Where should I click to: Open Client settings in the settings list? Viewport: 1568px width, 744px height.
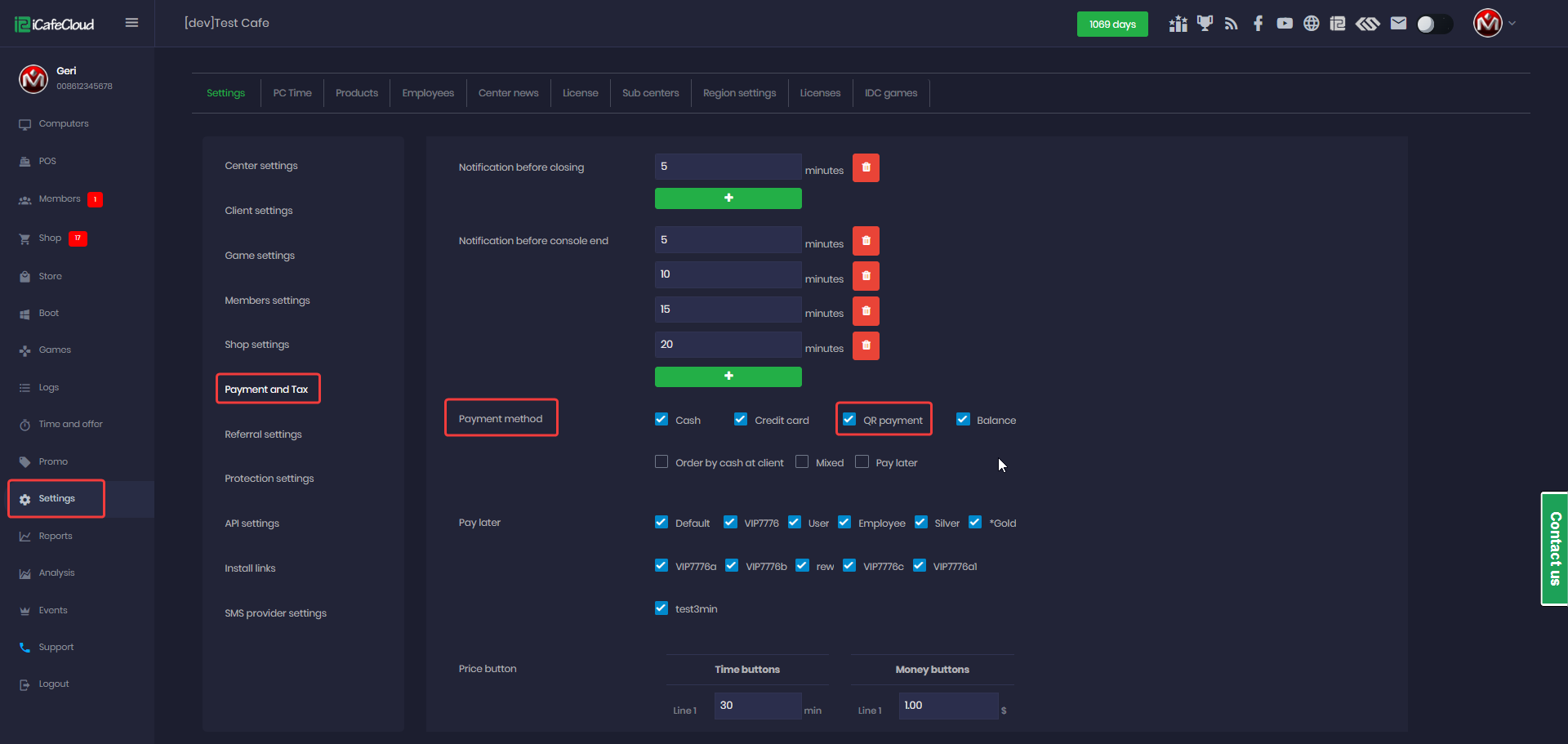pyautogui.click(x=259, y=211)
